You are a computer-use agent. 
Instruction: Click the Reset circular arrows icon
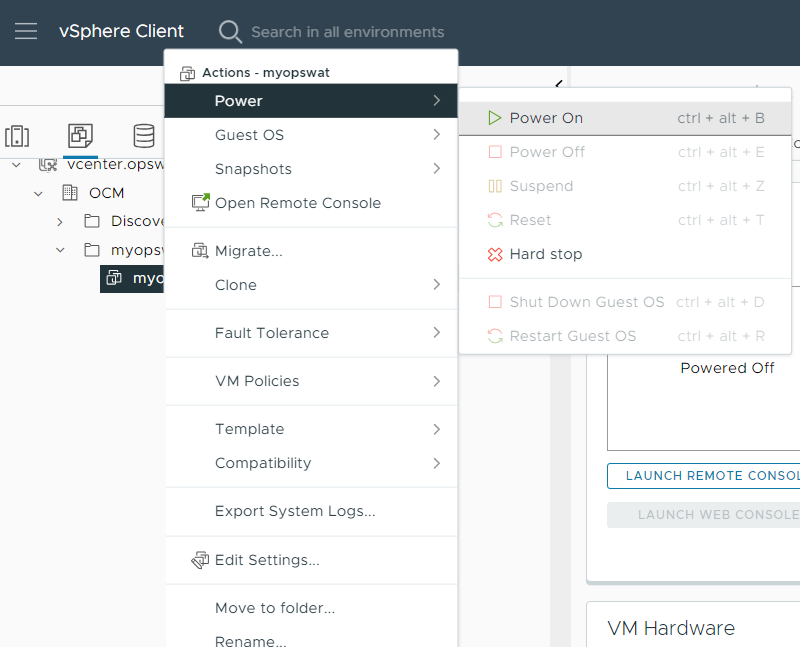(495, 220)
